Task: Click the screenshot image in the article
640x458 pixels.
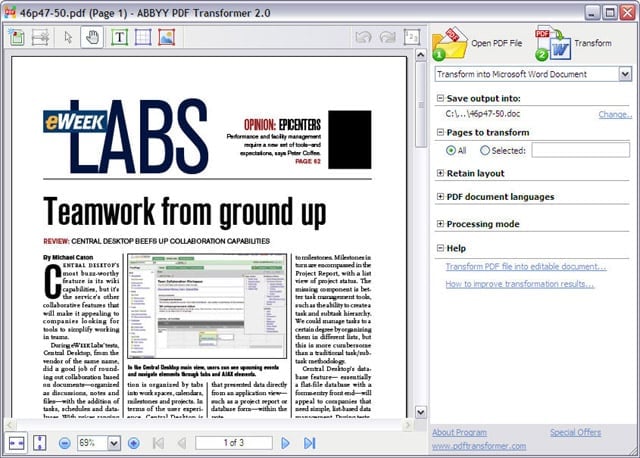Action: click(207, 306)
